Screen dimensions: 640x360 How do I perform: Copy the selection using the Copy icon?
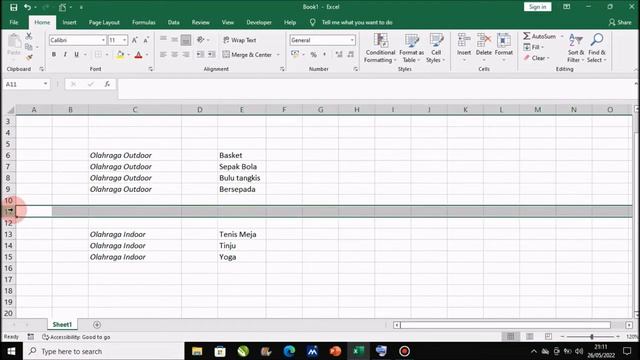point(29,47)
